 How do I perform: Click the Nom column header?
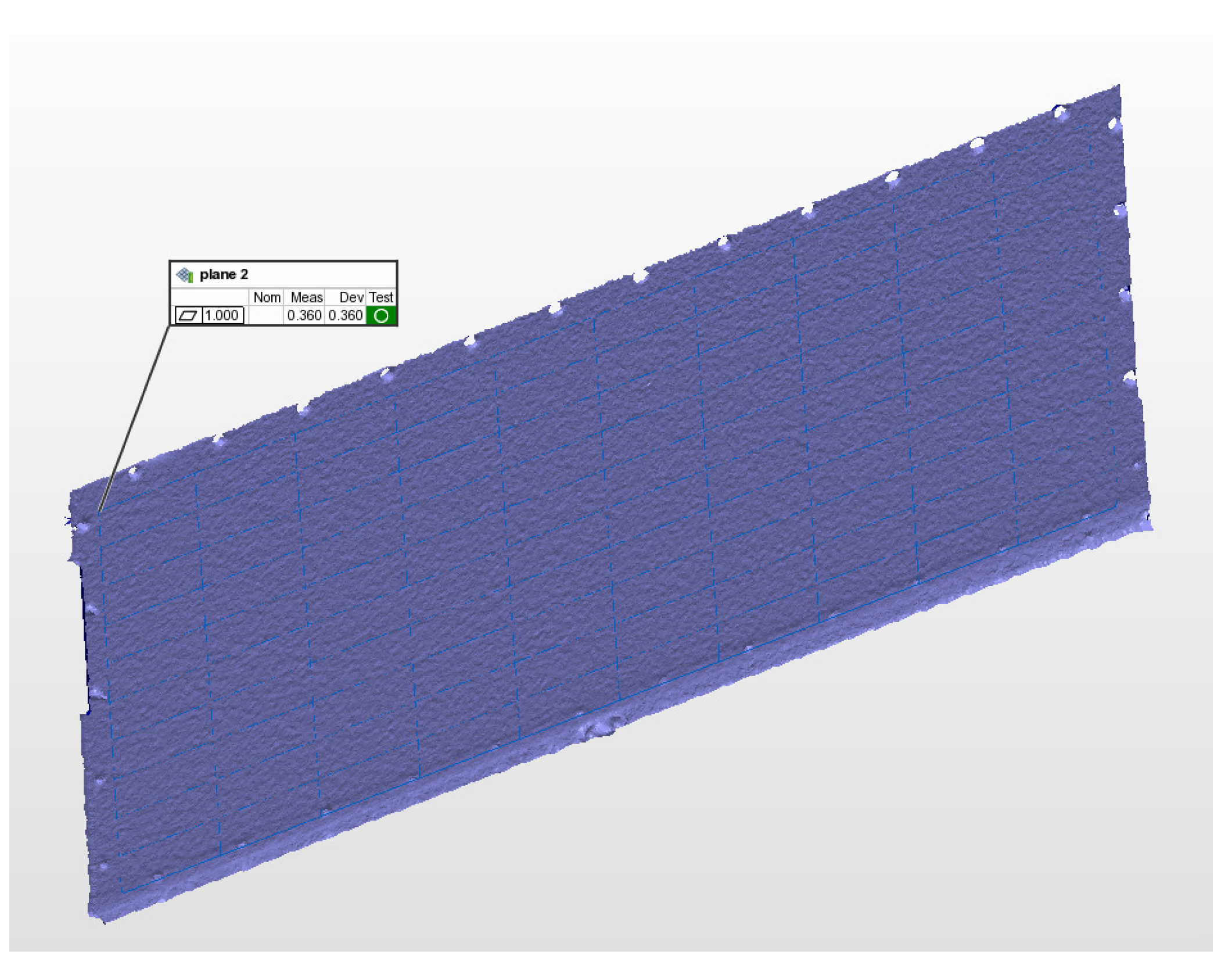[267, 298]
